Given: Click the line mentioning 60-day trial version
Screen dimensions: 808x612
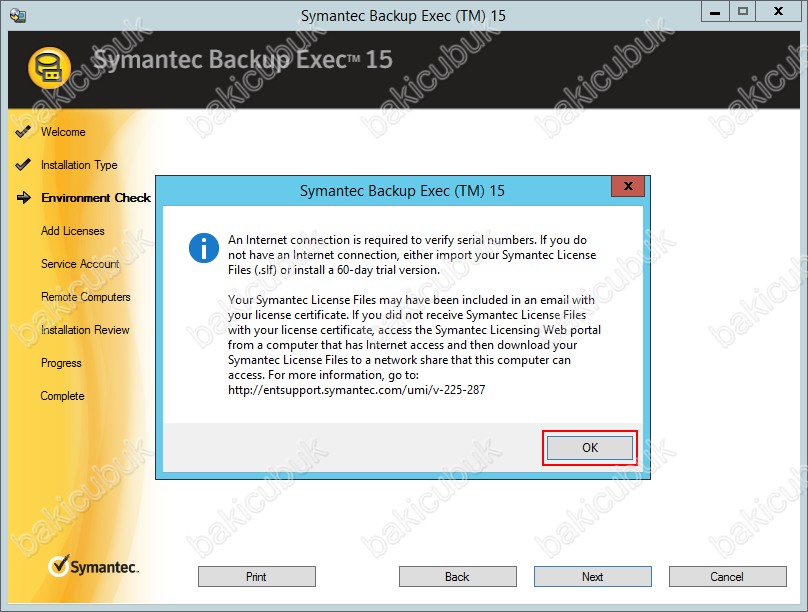Looking at the screenshot, I should click(334, 270).
